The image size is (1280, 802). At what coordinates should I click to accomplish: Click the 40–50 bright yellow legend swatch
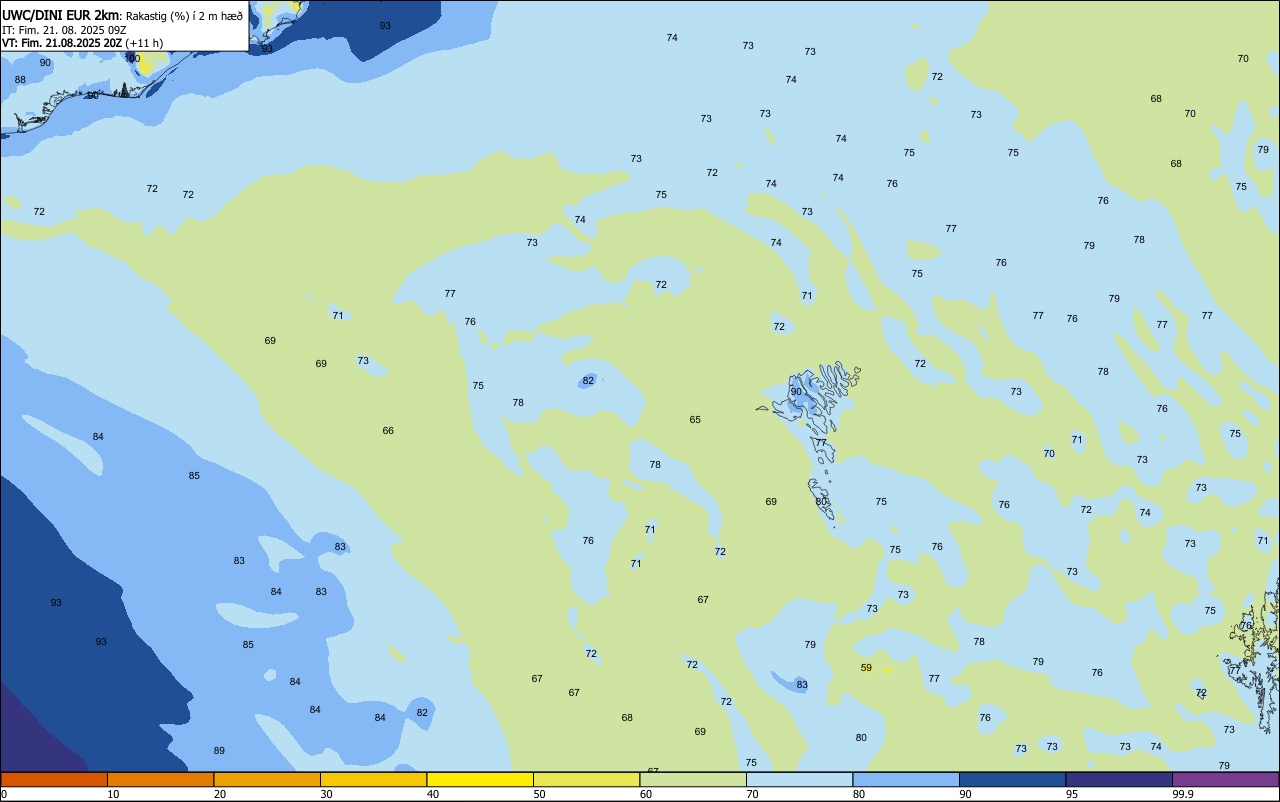click(x=480, y=779)
